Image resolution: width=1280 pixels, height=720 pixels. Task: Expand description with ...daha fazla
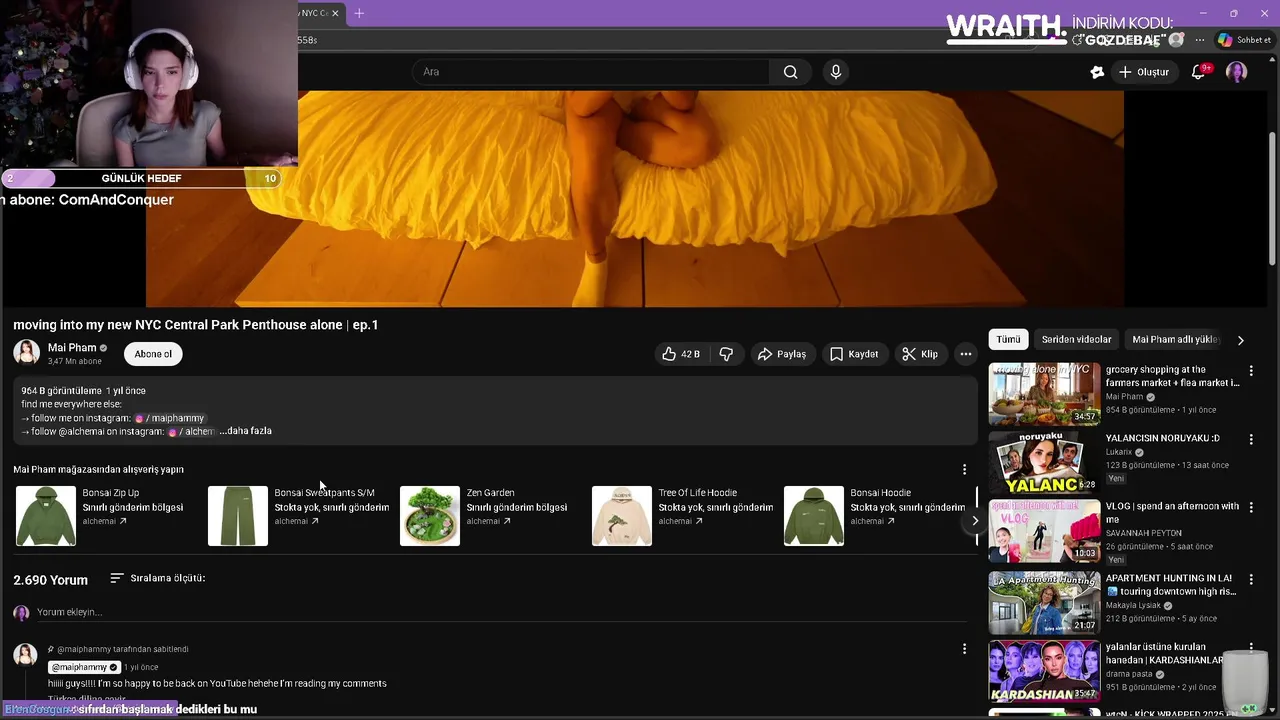click(x=245, y=431)
